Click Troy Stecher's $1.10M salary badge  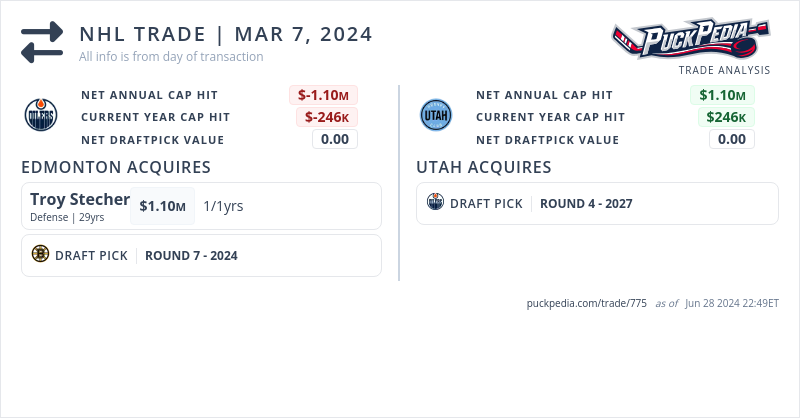point(162,206)
